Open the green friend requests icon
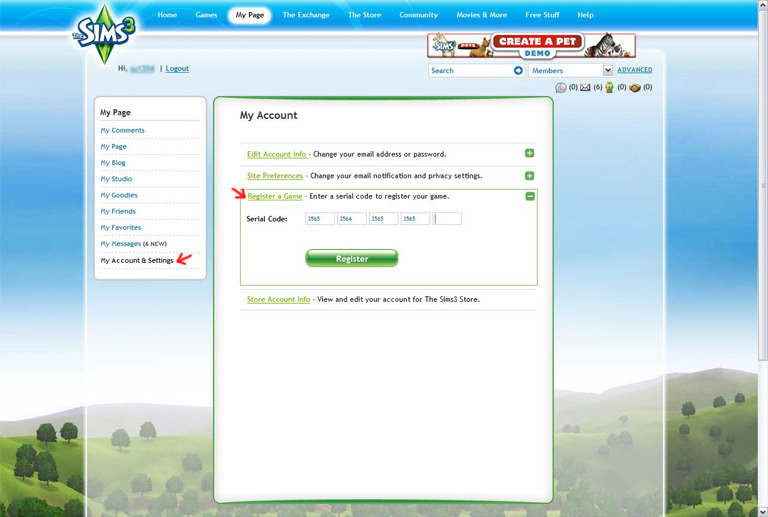Image resolution: width=768 pixels, height=517 pixels. [609, 88]
